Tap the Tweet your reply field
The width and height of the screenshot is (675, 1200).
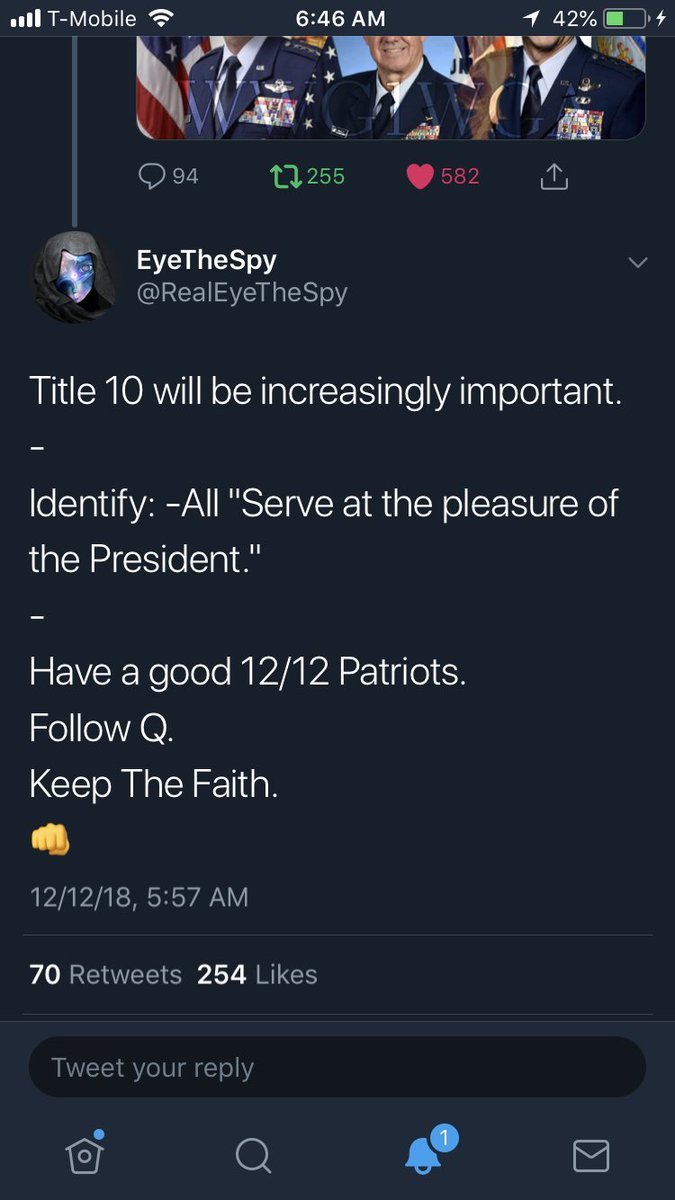point(337,1067)
